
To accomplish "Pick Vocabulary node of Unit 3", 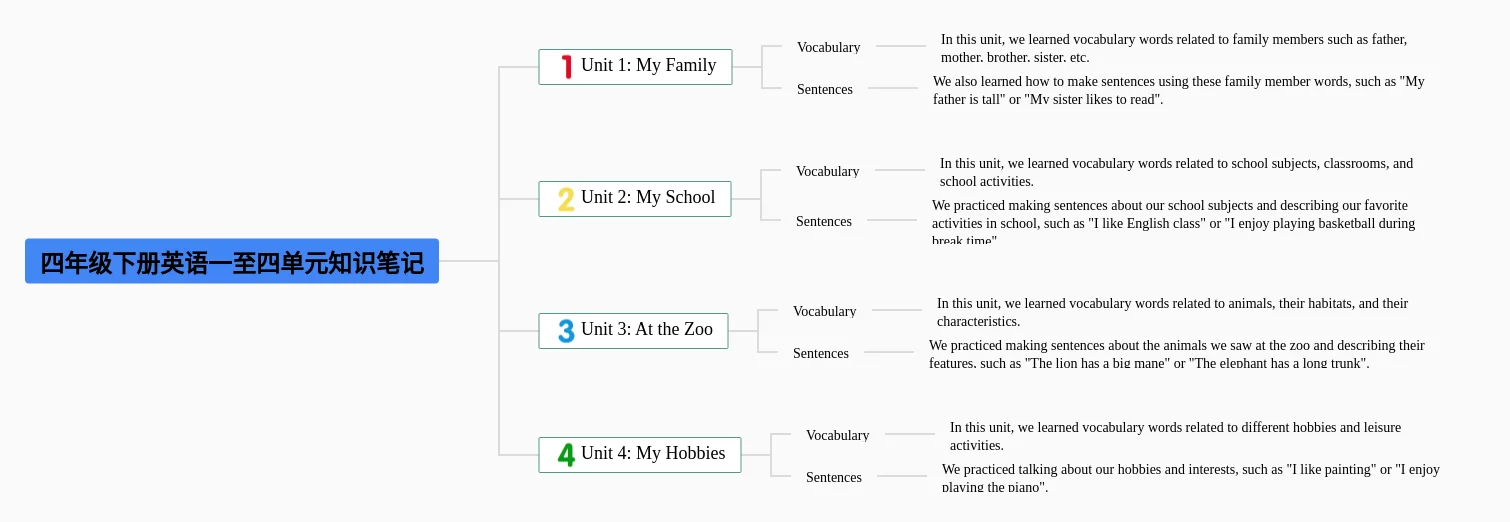I will [824, 311].
